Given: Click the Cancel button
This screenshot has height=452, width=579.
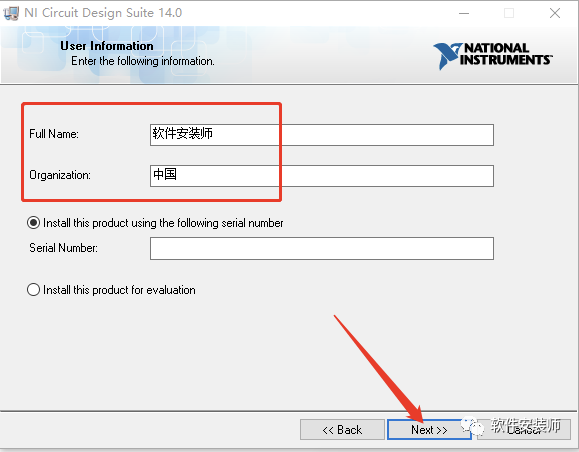Looking at the screenshot, I should tap(524, 430).
